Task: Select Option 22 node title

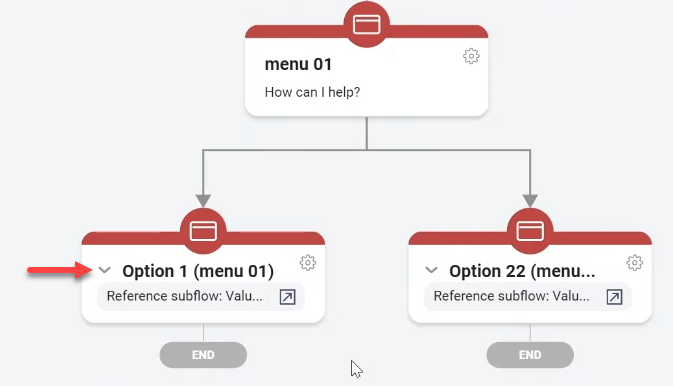Action: (522, 271)
